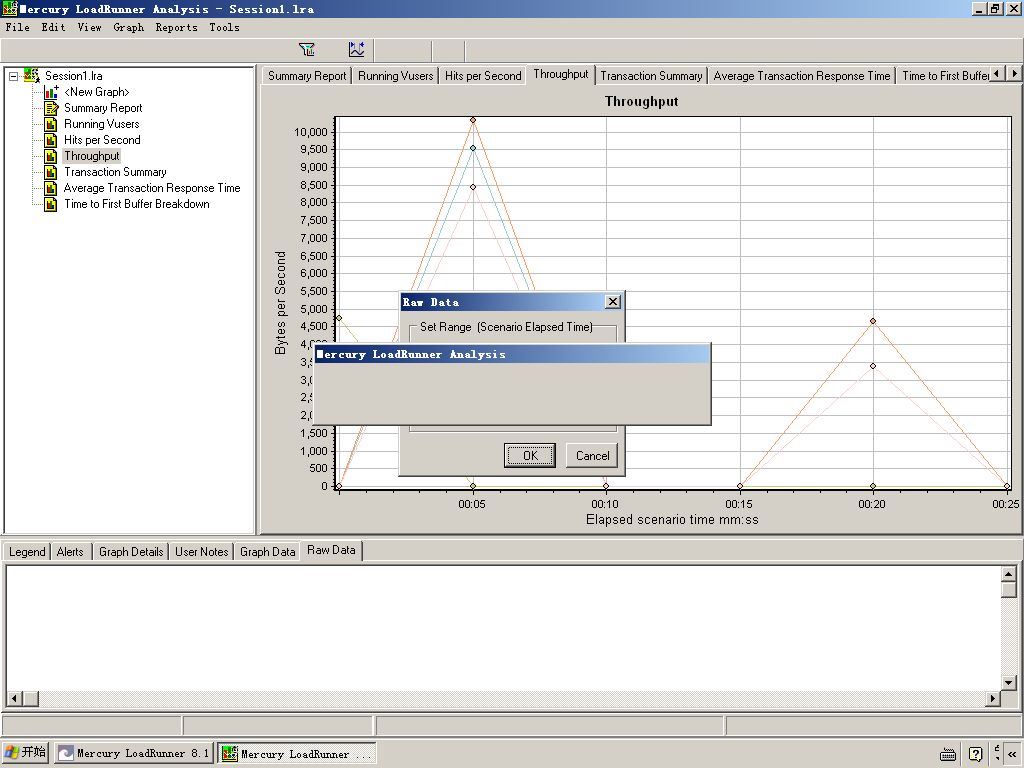Switch to the Graph Data bottom tab
The image size is (1024, 768).
268,552
